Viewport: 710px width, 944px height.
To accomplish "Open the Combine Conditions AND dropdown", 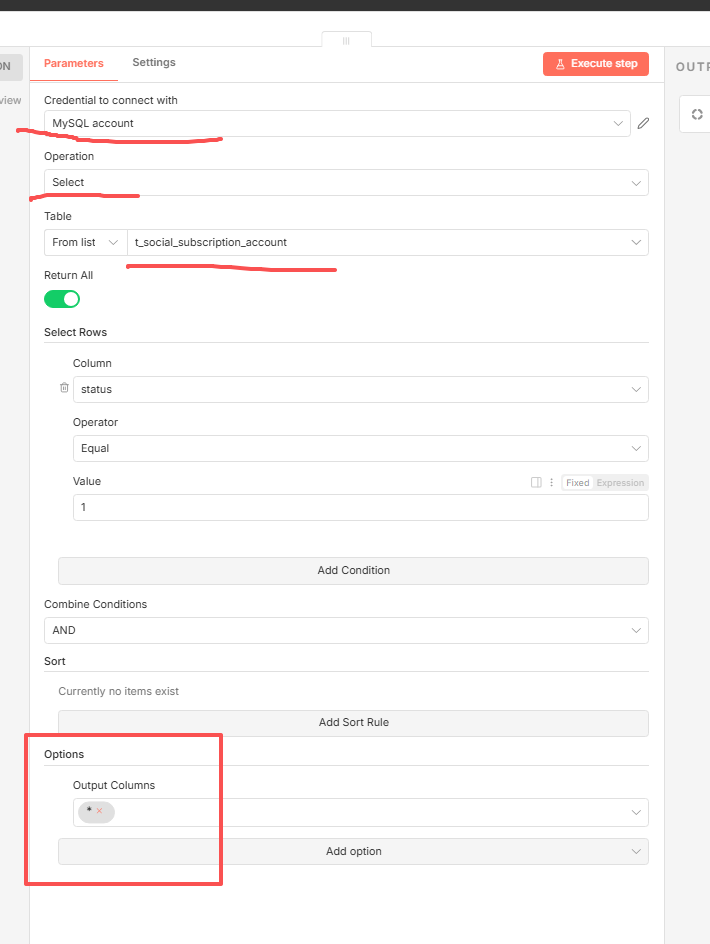I will coord(346,630).
